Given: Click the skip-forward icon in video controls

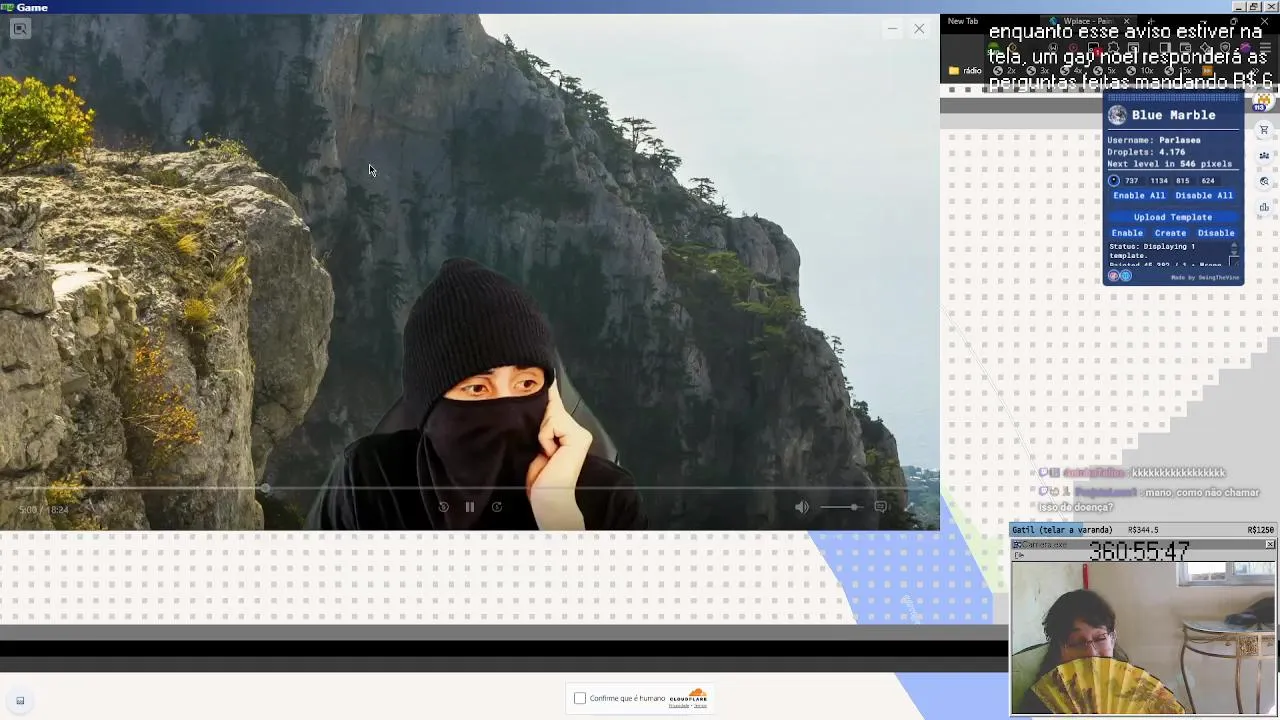Looking at the screenshot, I should pos(497,507).
